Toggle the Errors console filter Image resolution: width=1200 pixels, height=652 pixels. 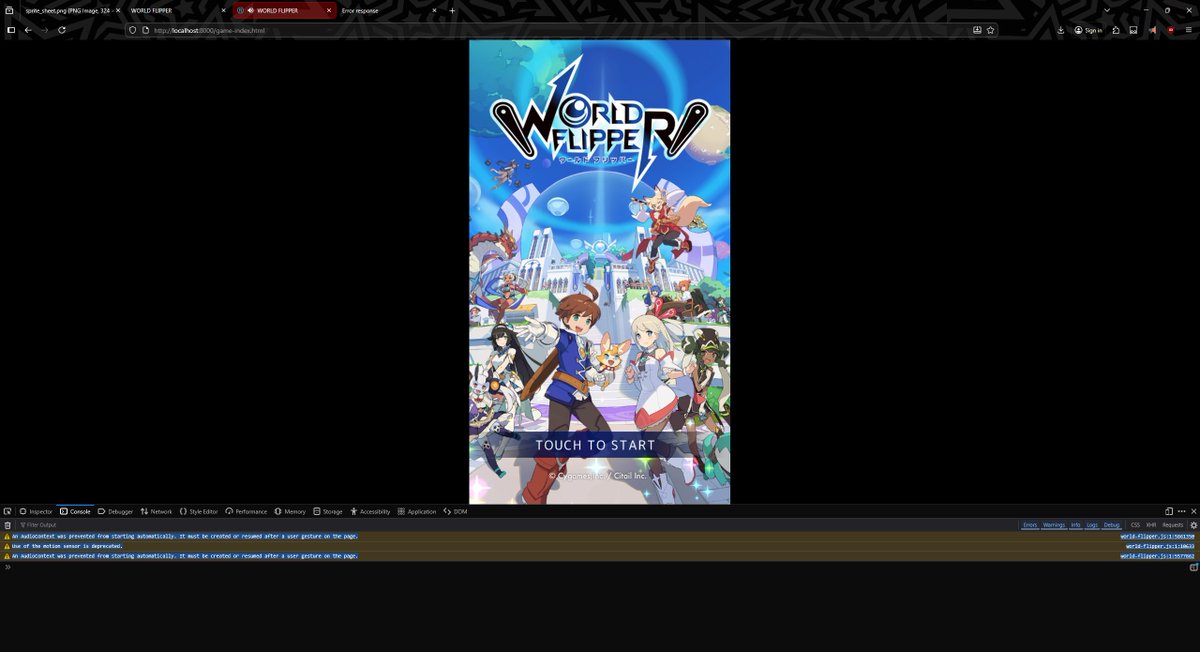(x=1029, y=525)
